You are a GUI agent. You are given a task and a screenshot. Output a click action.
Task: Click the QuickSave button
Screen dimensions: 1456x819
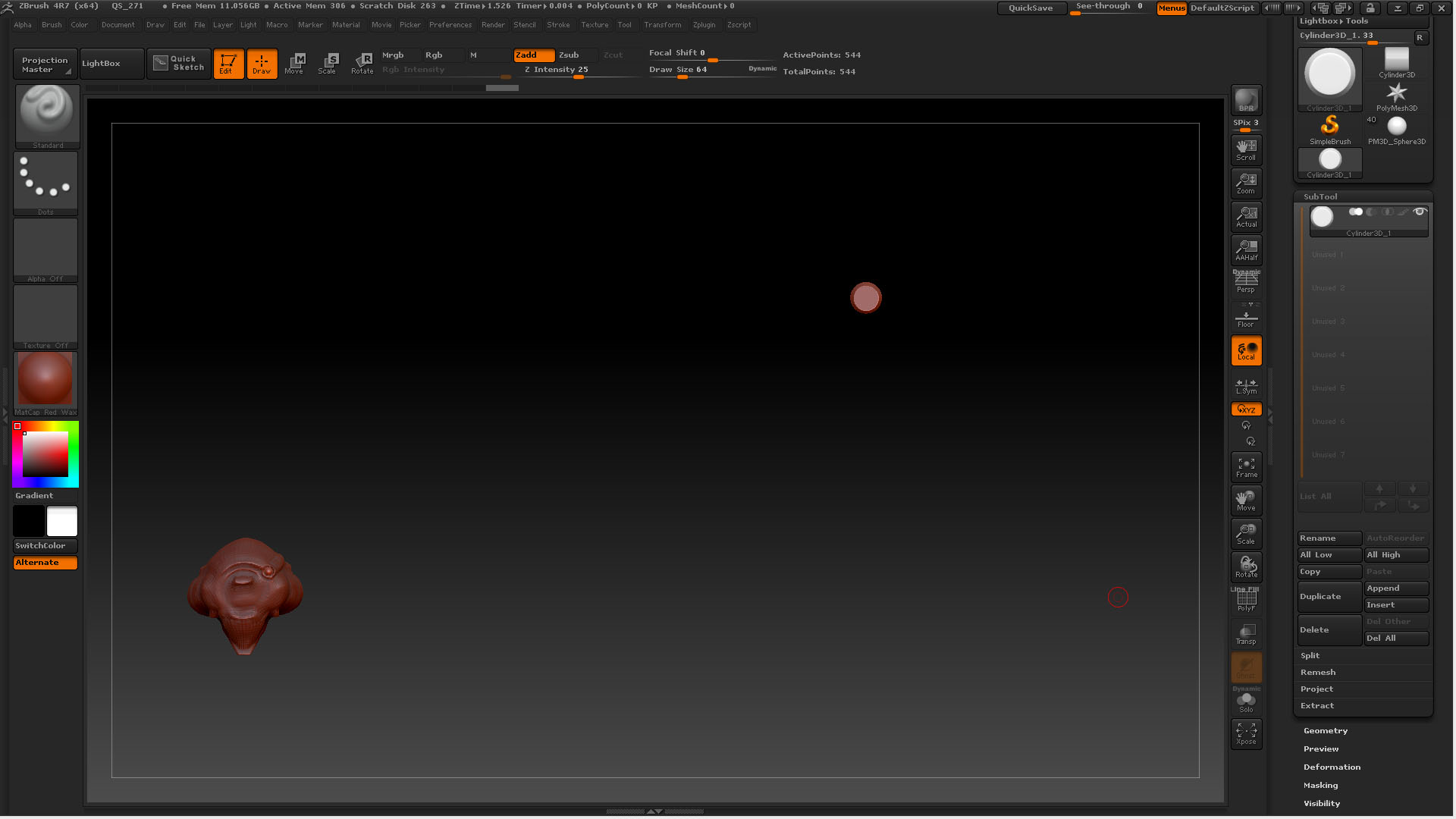click(1031, 8)
